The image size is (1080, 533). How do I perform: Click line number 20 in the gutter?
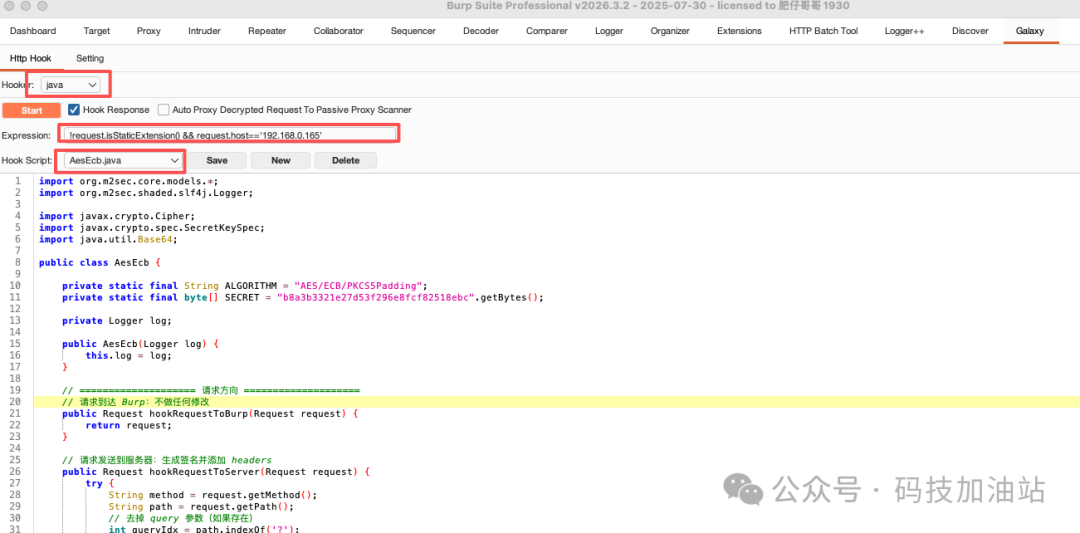(15, 401)
